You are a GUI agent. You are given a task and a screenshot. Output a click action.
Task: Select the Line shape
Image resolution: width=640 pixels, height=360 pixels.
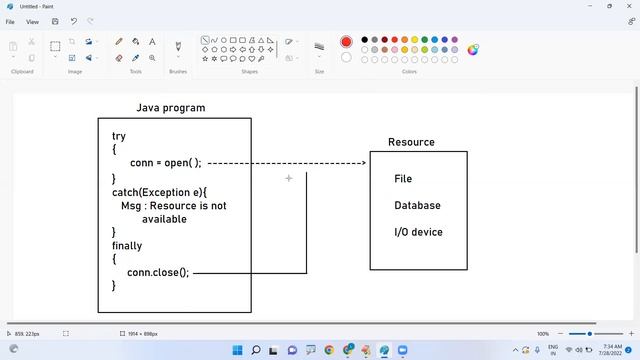pyautogui.click(x=205, y=40)
